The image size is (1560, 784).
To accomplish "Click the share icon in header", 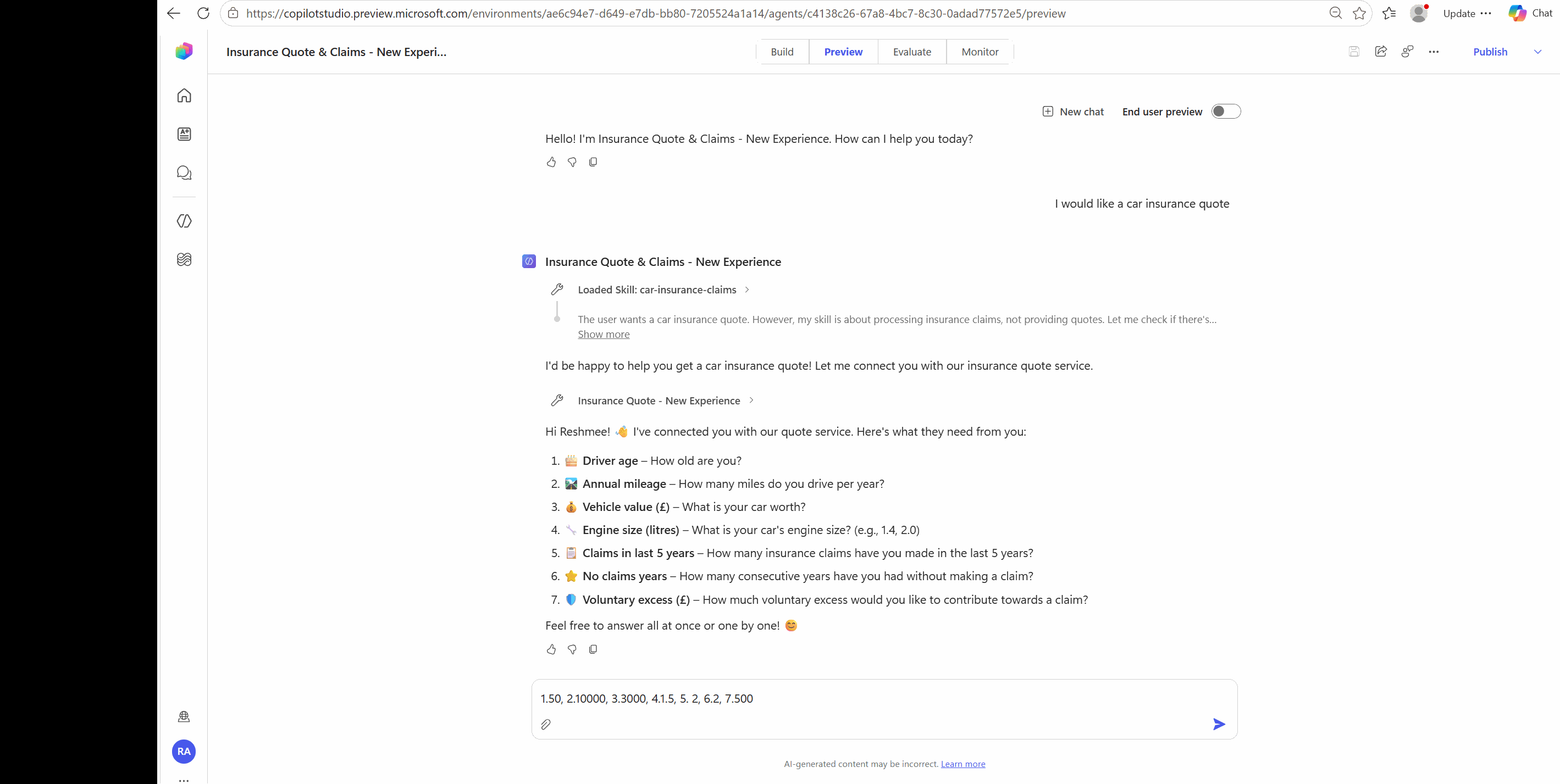I will 1381,52.
